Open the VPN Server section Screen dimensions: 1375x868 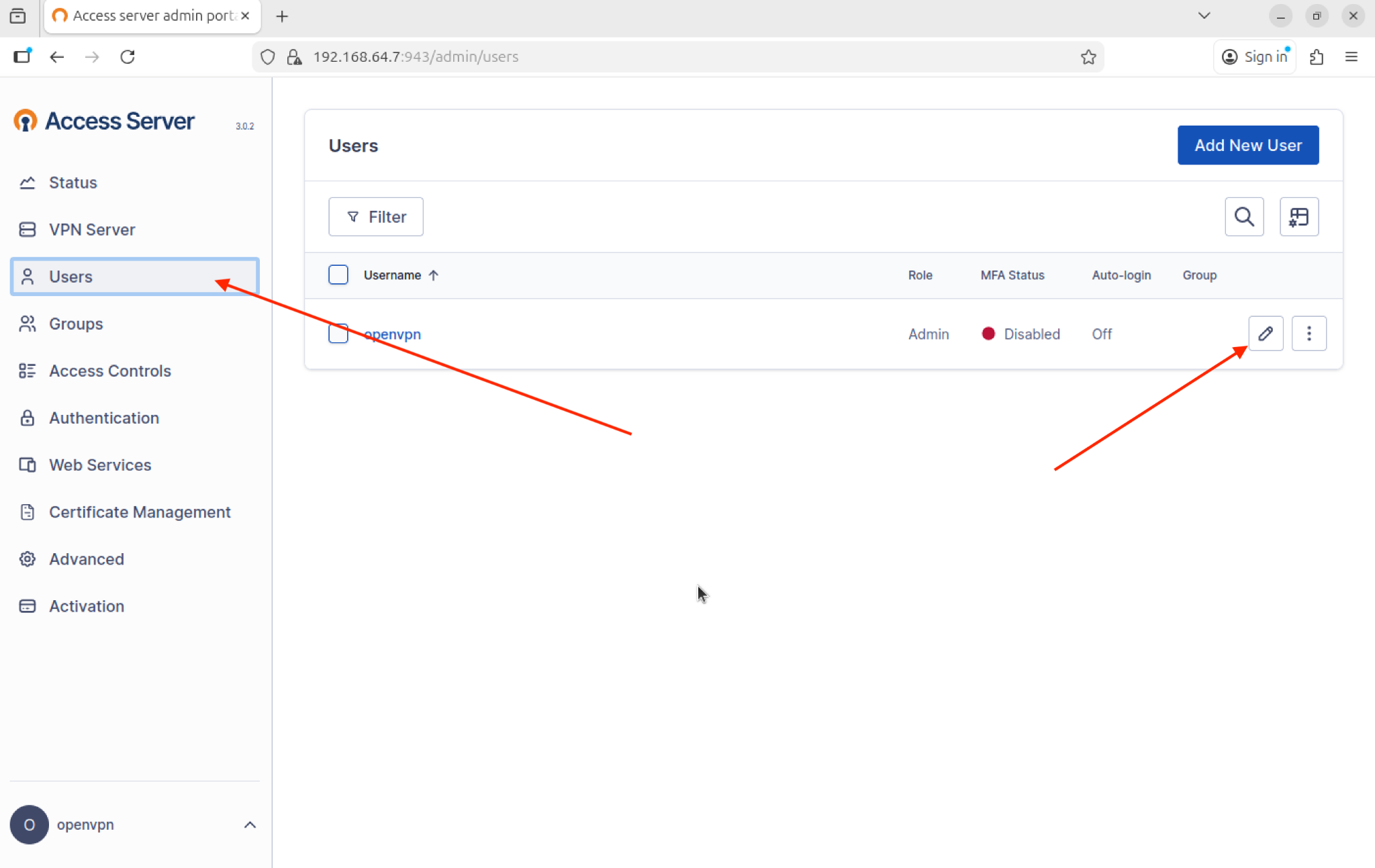click(134, 230)
